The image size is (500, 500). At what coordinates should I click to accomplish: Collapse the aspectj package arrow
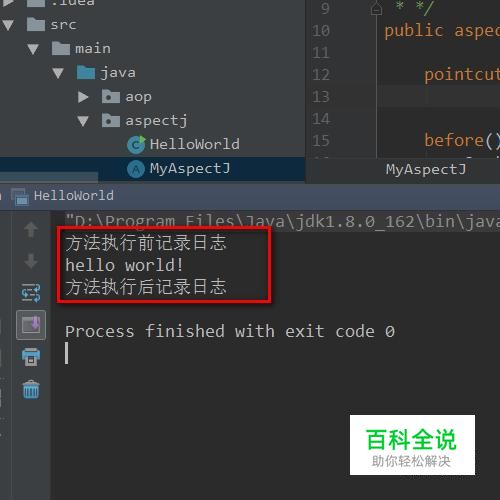tap(83, 121)
